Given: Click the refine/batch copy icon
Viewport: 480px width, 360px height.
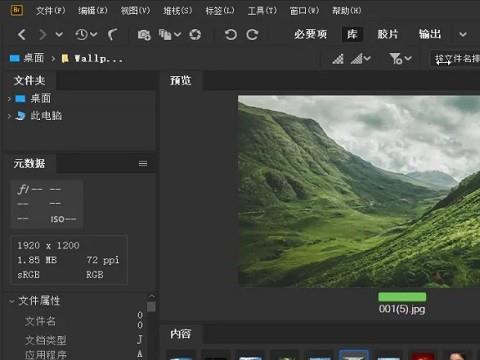Looking at the screenshot, I should click(x=165, y=34).
